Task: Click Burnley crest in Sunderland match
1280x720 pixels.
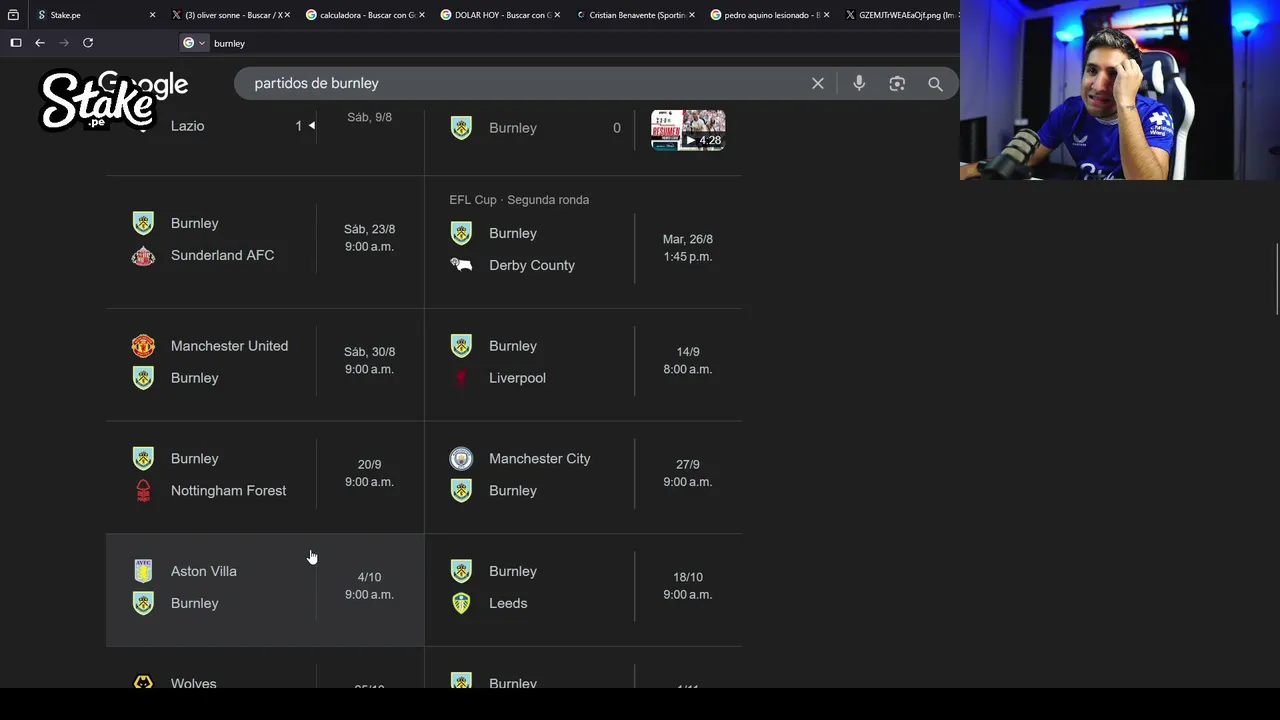Action: pyautogui.click(x=143, y=223)
